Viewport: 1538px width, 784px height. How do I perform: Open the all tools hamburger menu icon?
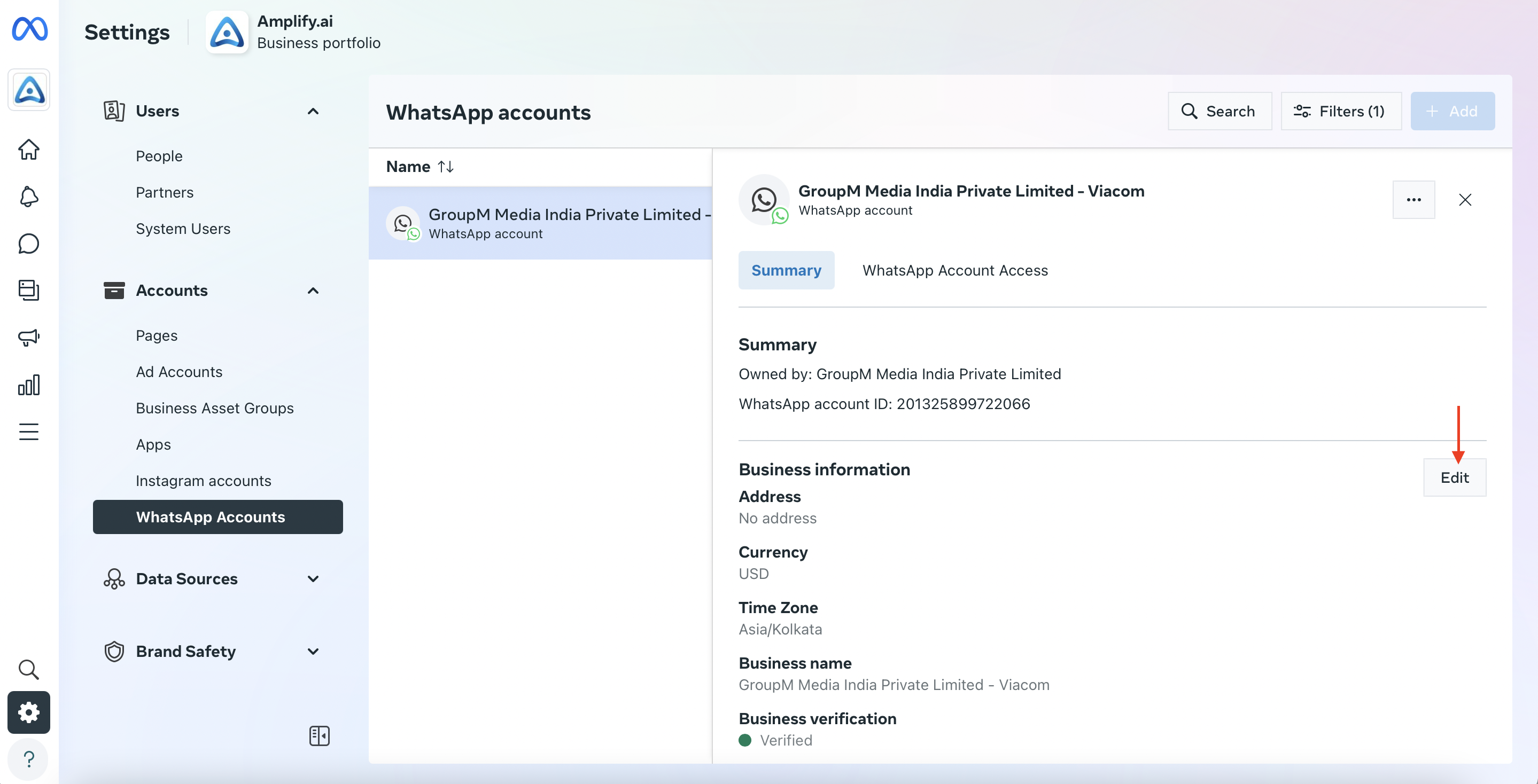pos(29,432)
